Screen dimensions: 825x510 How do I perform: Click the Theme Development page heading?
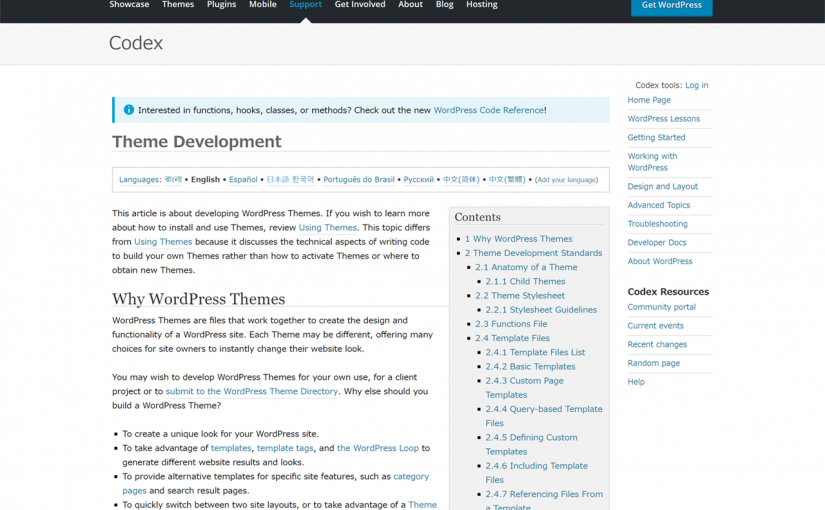[197, 142]
